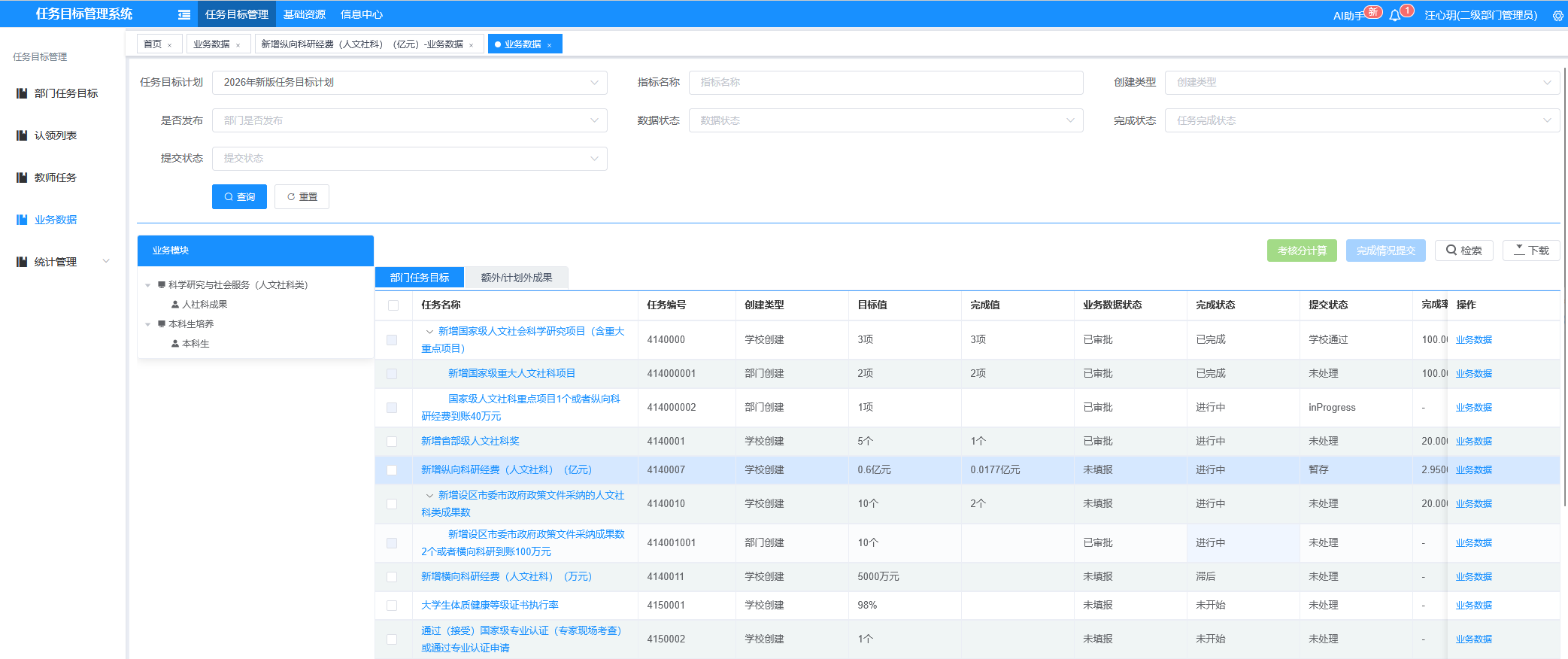
Task: Click the 检索 search button
Action: [1463, 251]
